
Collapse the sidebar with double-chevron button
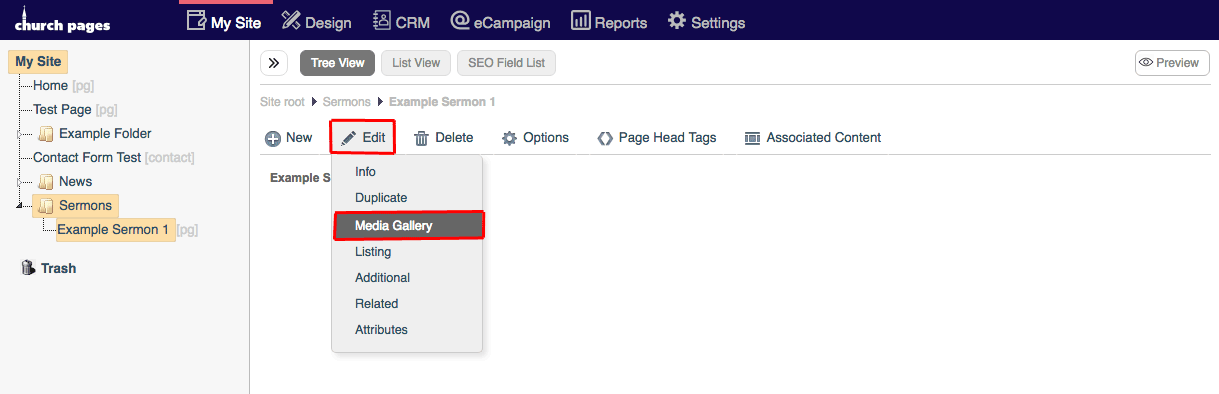(x=274, y=63)
